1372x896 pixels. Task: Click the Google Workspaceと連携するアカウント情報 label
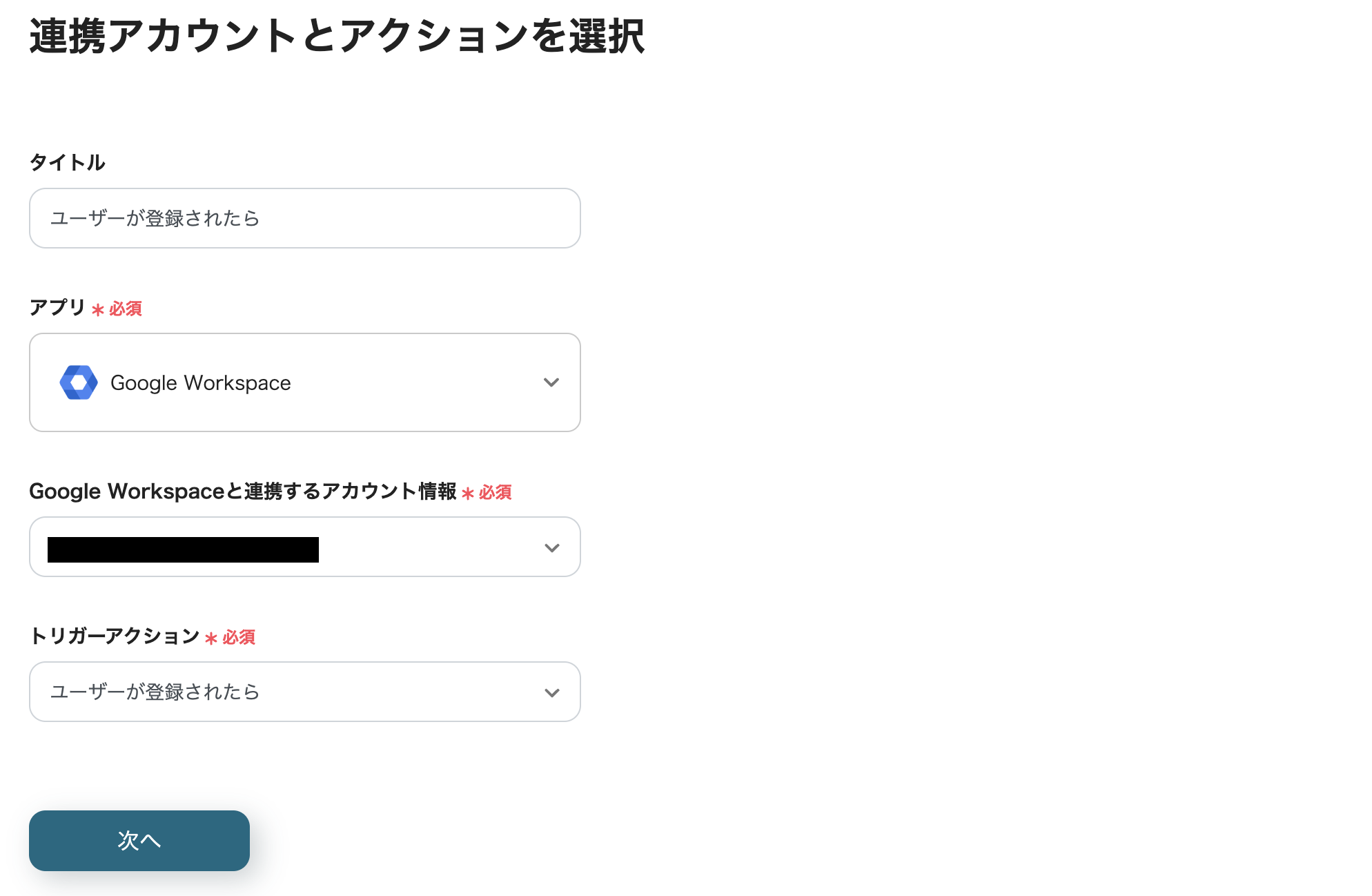pyautogui.click(x=243, y=491)
